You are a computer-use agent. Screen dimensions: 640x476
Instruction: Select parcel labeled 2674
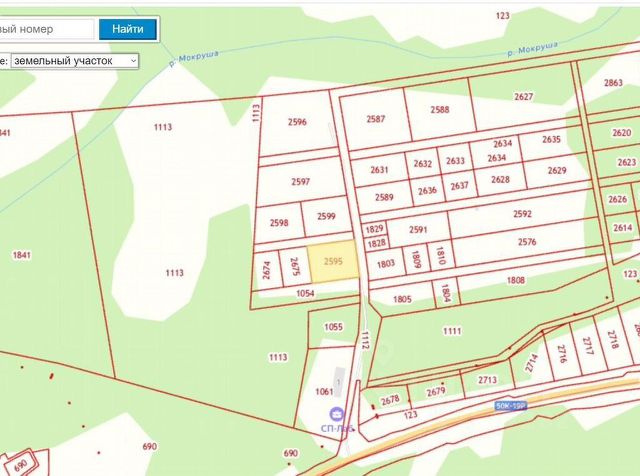click(x=267, y=270)
